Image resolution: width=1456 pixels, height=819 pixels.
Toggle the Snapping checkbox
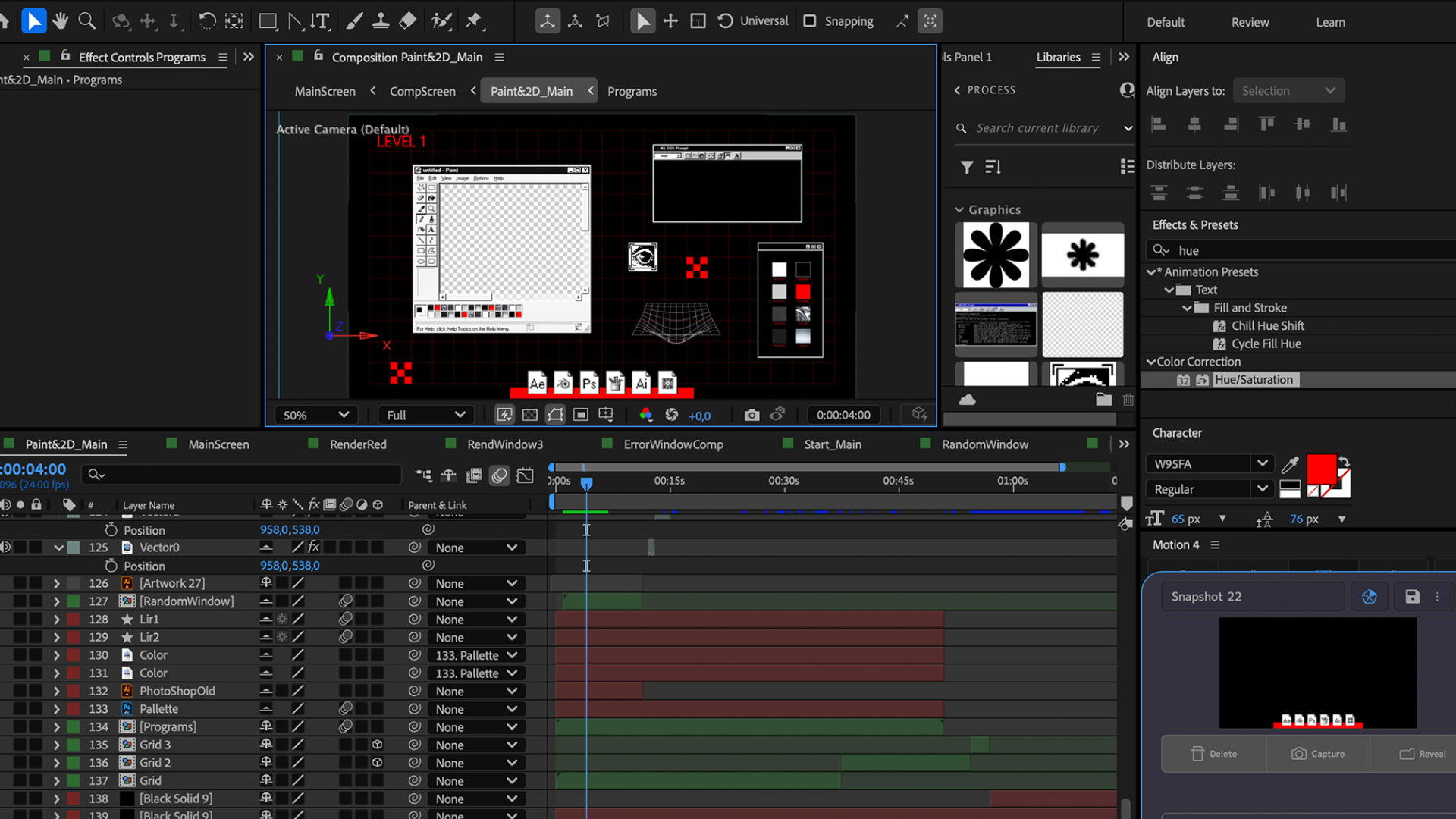click(x=809, y=20)
